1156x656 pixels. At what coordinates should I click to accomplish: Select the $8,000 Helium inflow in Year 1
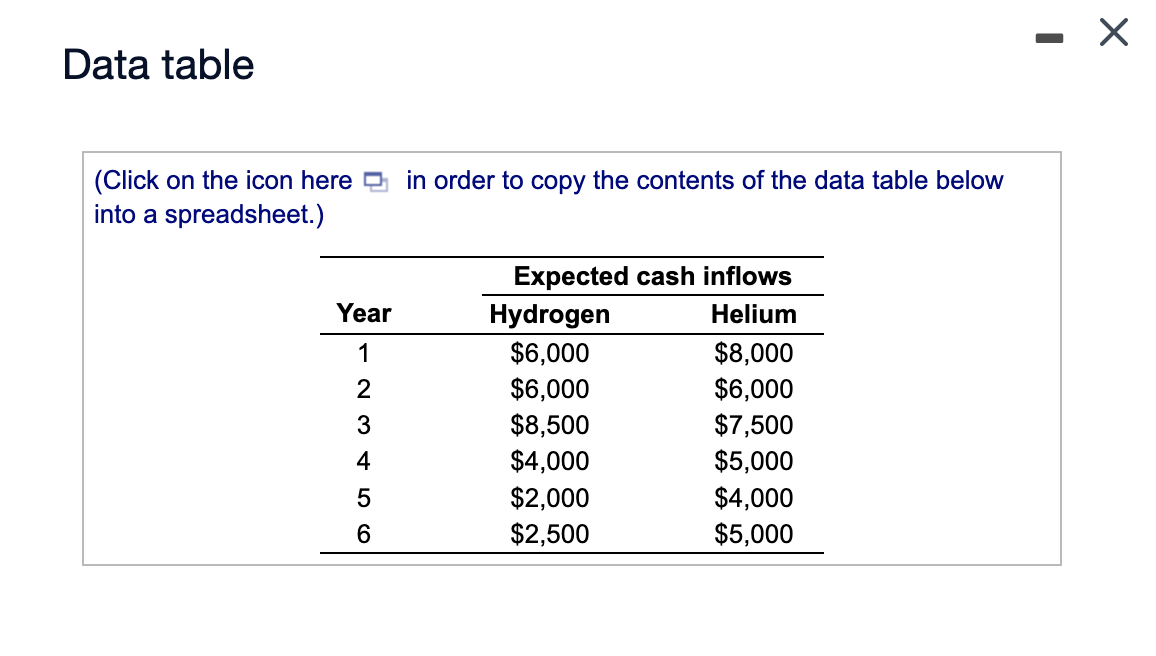pos(753,352)
